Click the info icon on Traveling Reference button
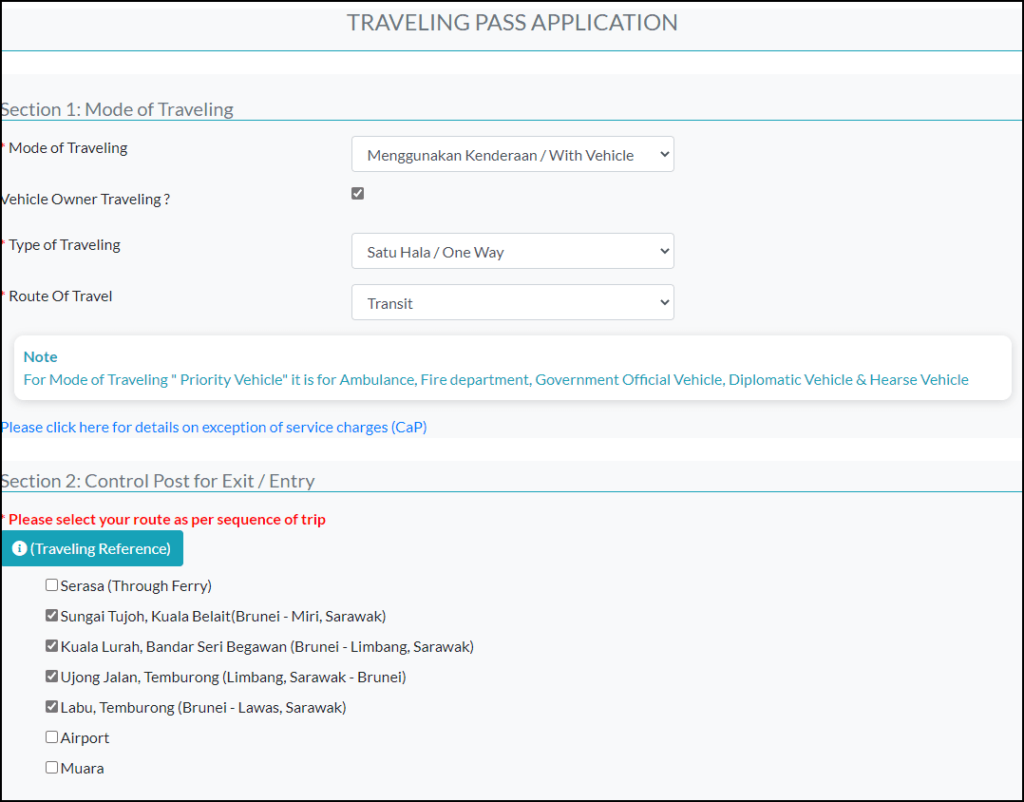The height and width of the screenshot is (802, 1024). (x=21, y=548)
